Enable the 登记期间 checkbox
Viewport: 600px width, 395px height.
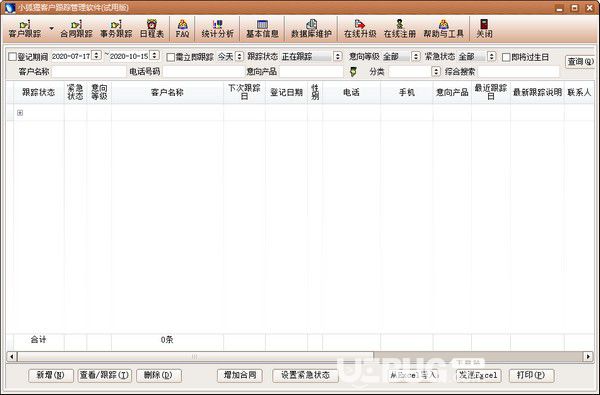[13, 57]
